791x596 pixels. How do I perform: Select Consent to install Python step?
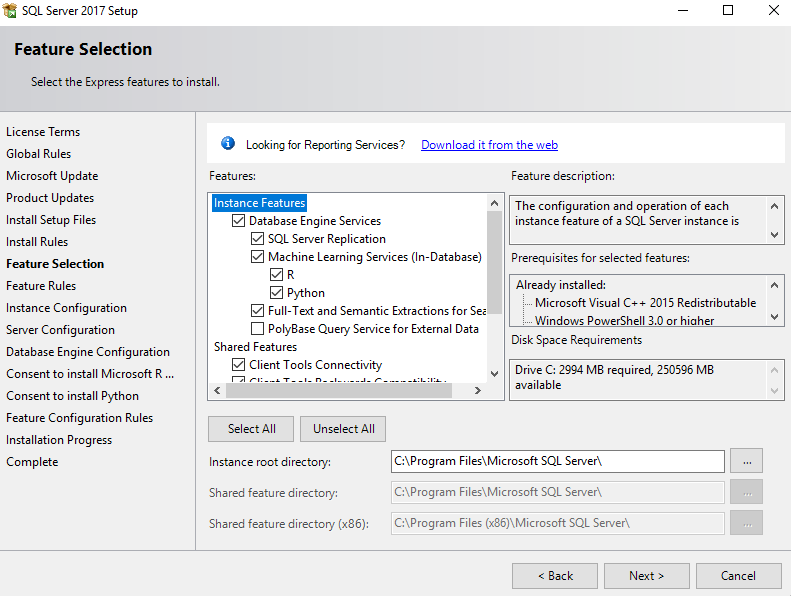point(72,396)
